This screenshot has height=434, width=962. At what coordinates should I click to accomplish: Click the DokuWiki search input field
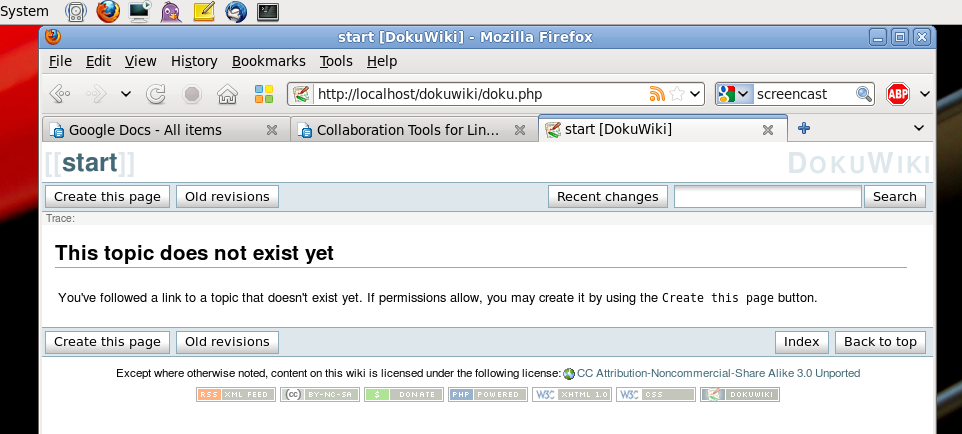767,197
